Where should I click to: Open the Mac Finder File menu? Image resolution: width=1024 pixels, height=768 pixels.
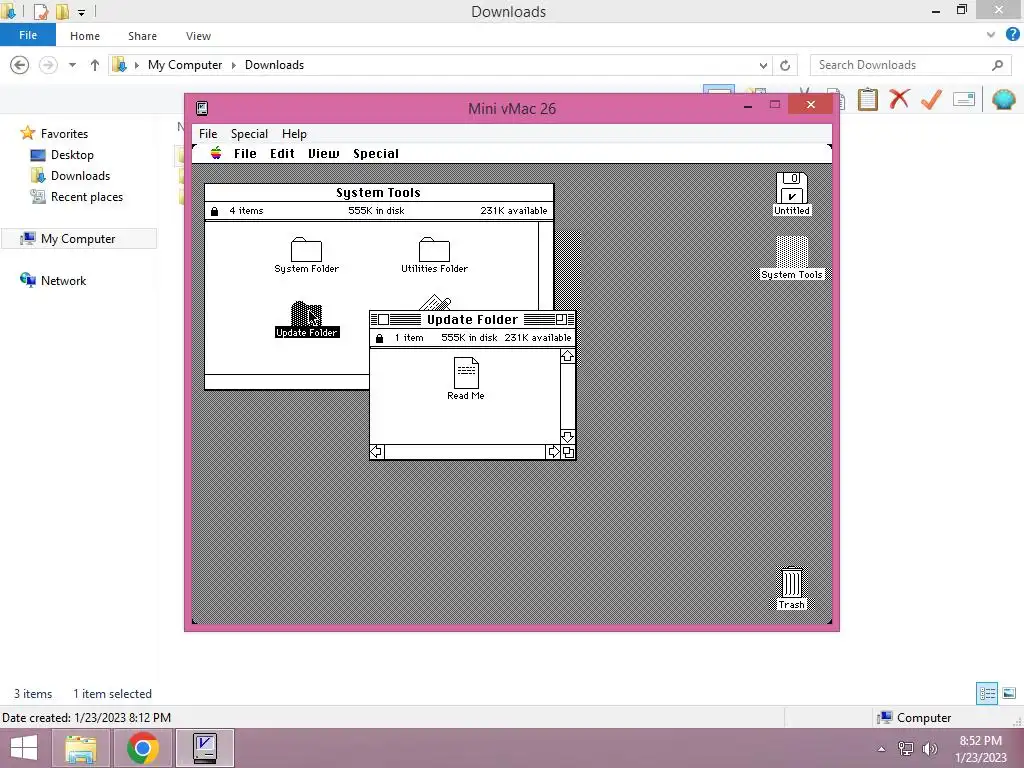coord(245,153)
